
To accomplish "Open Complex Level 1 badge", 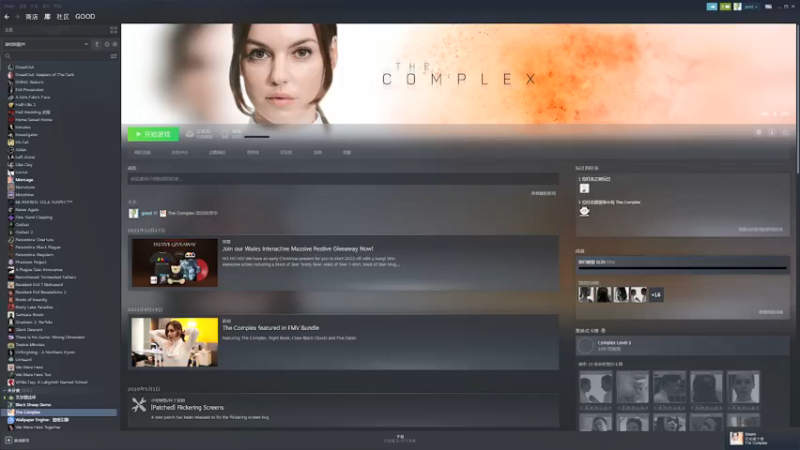I will click(682, 345).
